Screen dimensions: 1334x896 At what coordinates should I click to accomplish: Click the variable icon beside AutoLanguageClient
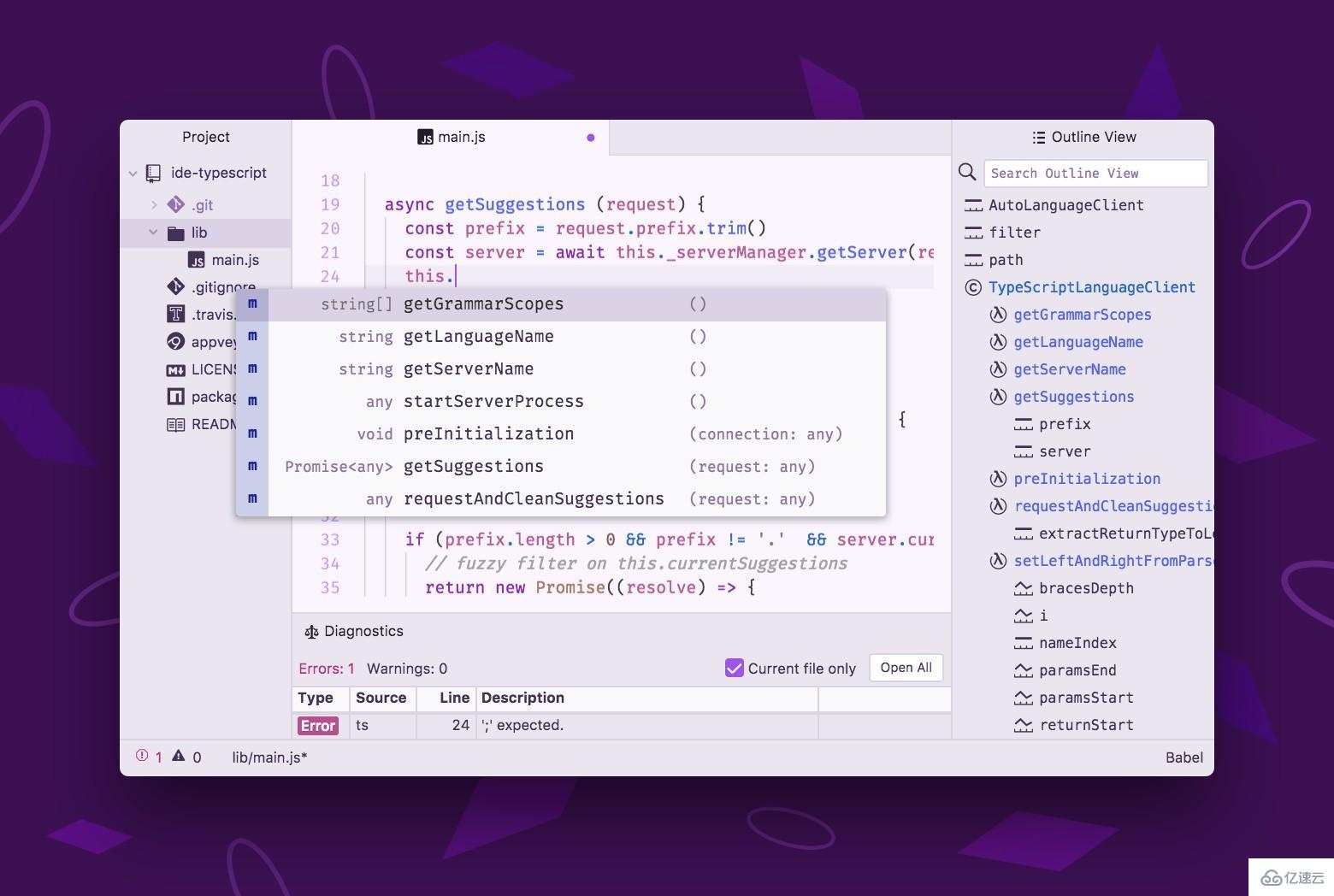[973, 205]
